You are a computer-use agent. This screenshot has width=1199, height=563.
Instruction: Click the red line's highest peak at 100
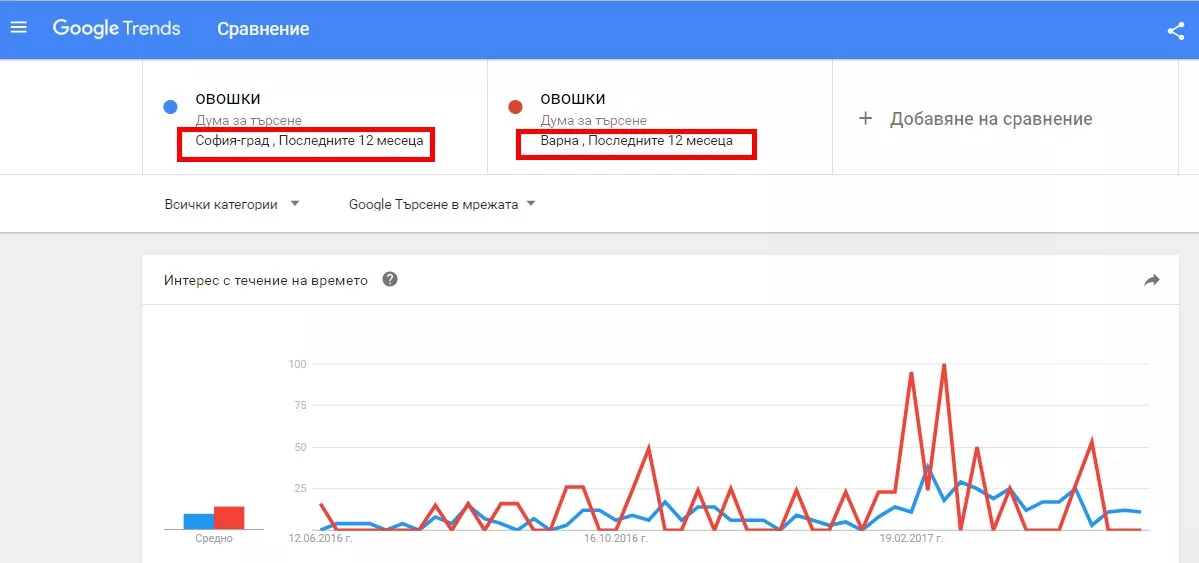pyautogui.click(x=943, y=366)
